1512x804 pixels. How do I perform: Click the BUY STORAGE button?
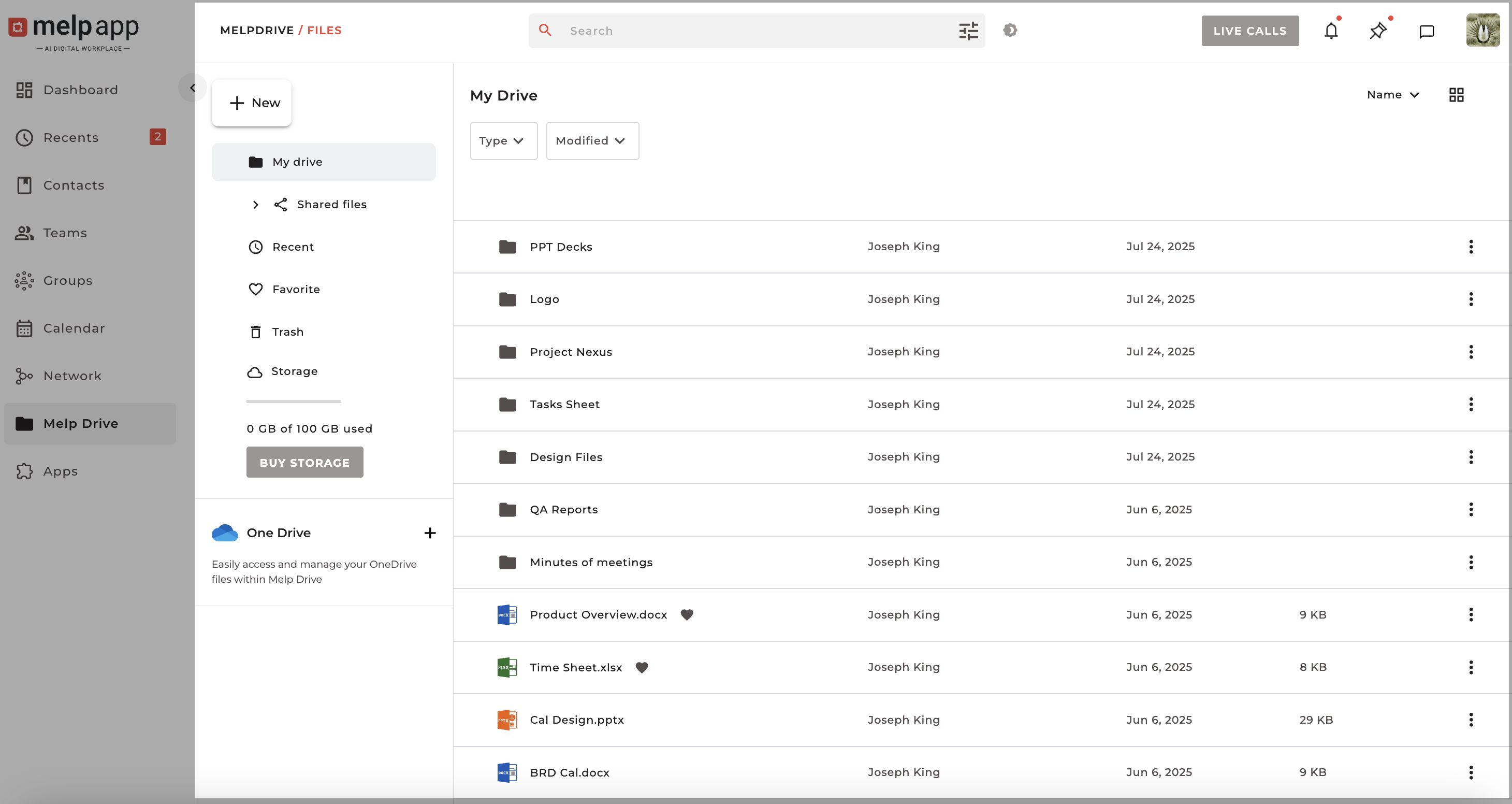pyautogui.click(x=304, y=462)
